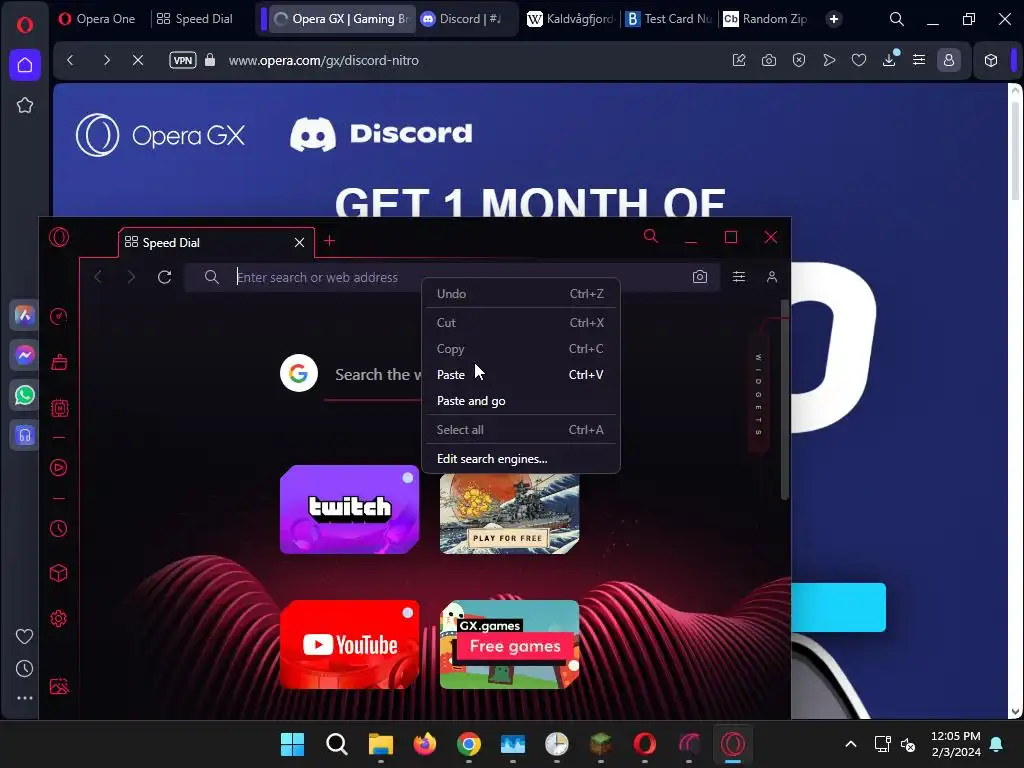The image size is (1024, 768).
Task: Click the Google logo on Speed Dial
Action: click(x=298, y=374)
